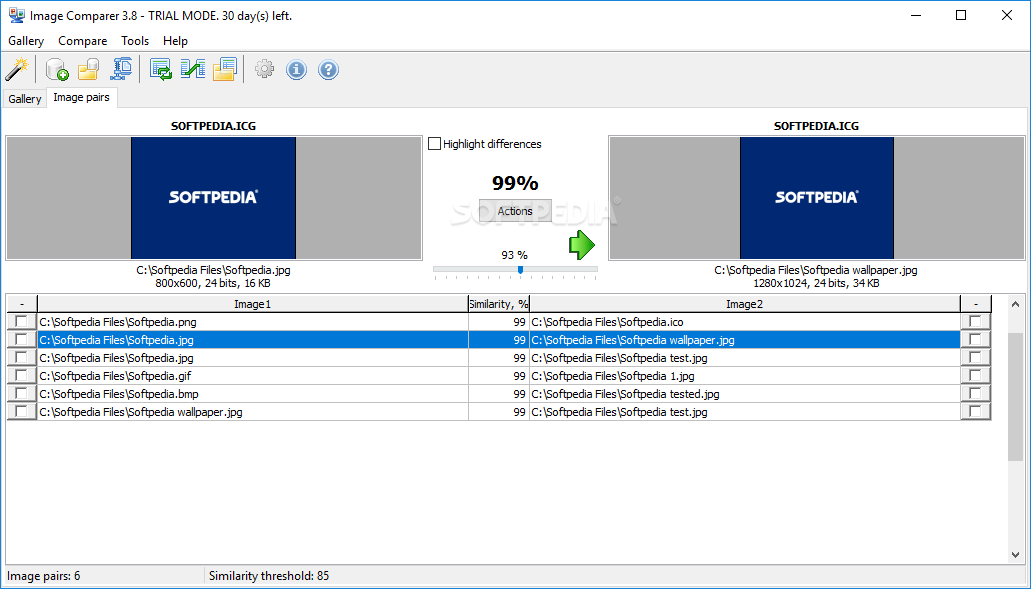Click the large 99% similarity label

pos(515,183)
